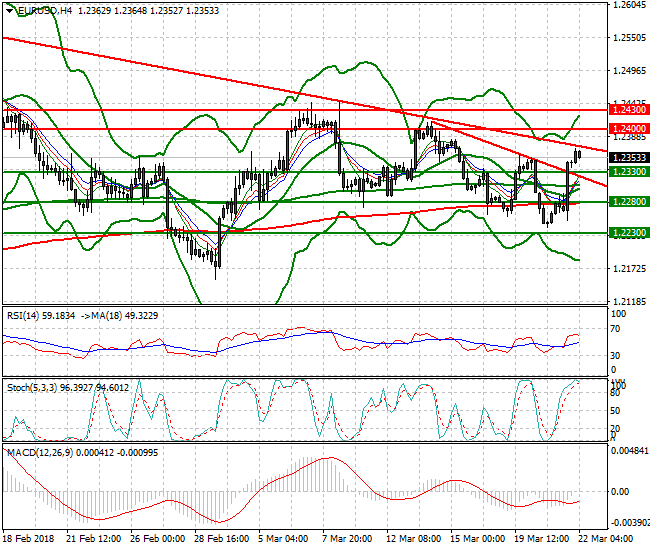Image resolution: width=650 pixels, height=550 pixels.
Task: Click the RSI 70 level scale value
Action: [616, 329]
